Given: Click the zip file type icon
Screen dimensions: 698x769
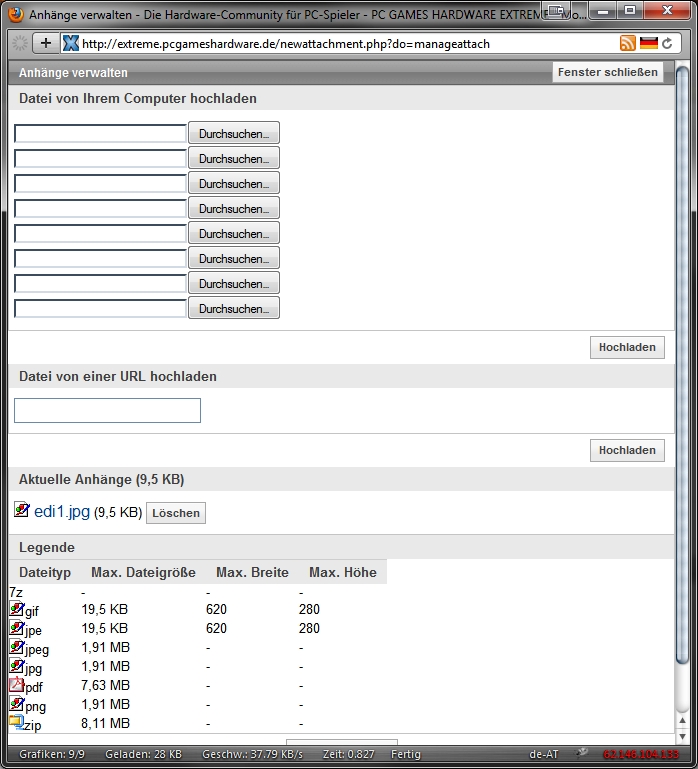Looking at the screenshot, I should 17,723.
